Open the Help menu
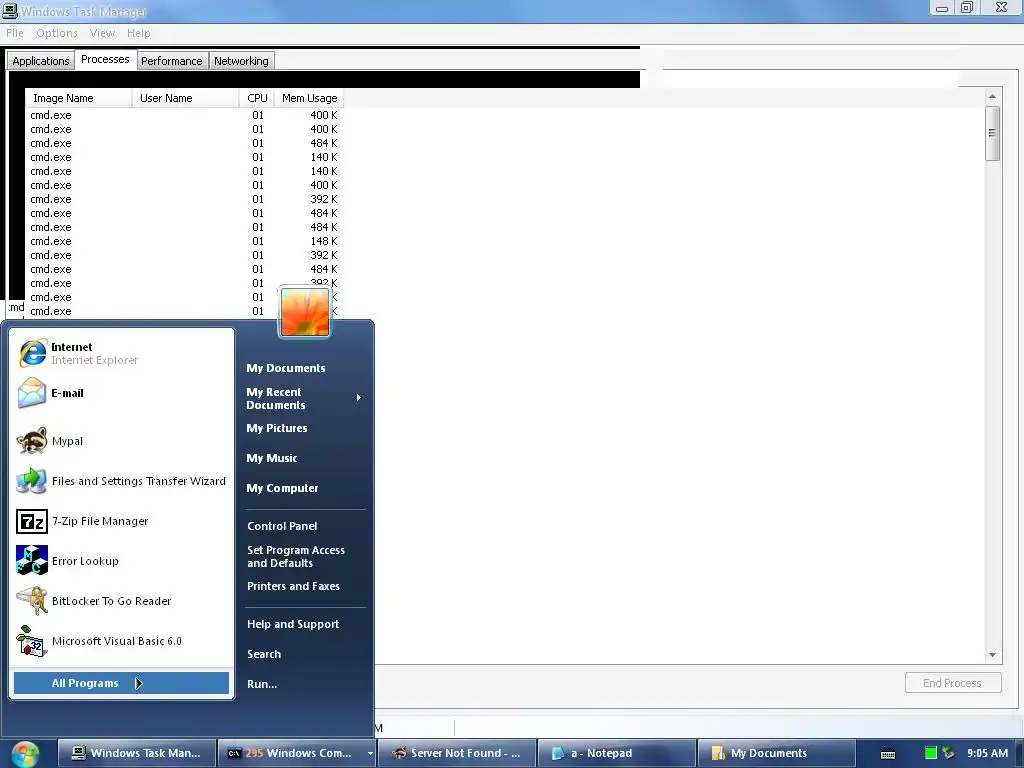 [138, 33]
